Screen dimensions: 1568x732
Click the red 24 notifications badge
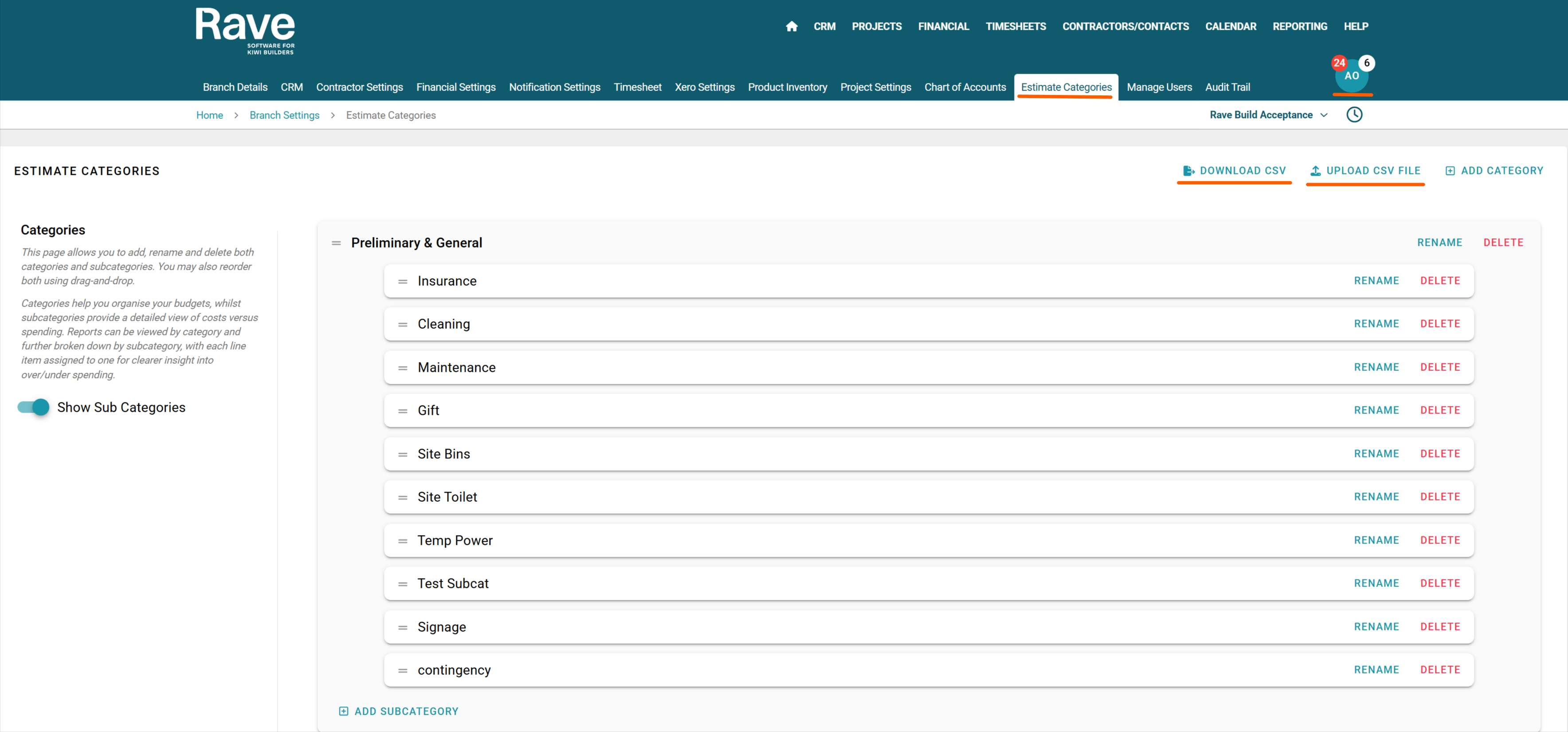point(1339,63)
